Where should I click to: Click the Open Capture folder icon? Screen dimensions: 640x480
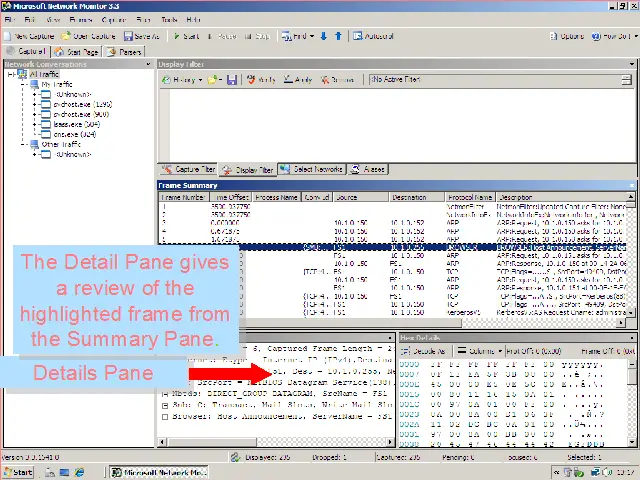66,36
